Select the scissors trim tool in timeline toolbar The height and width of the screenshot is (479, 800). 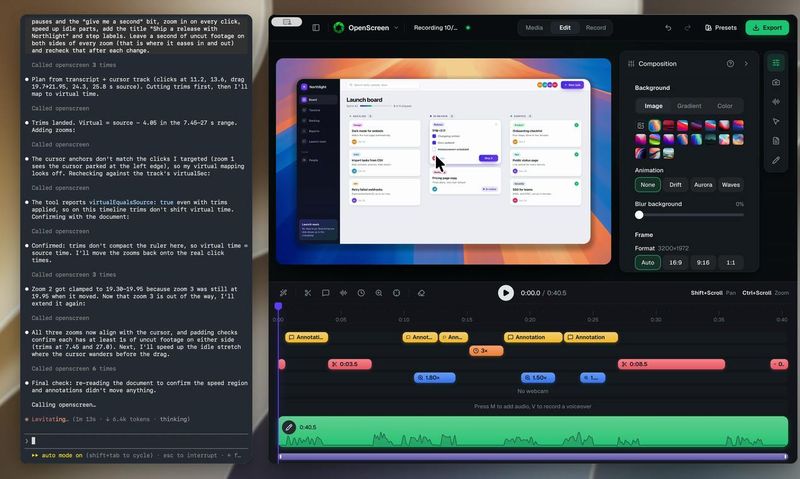pyautogui.click(x=308, y=293)
